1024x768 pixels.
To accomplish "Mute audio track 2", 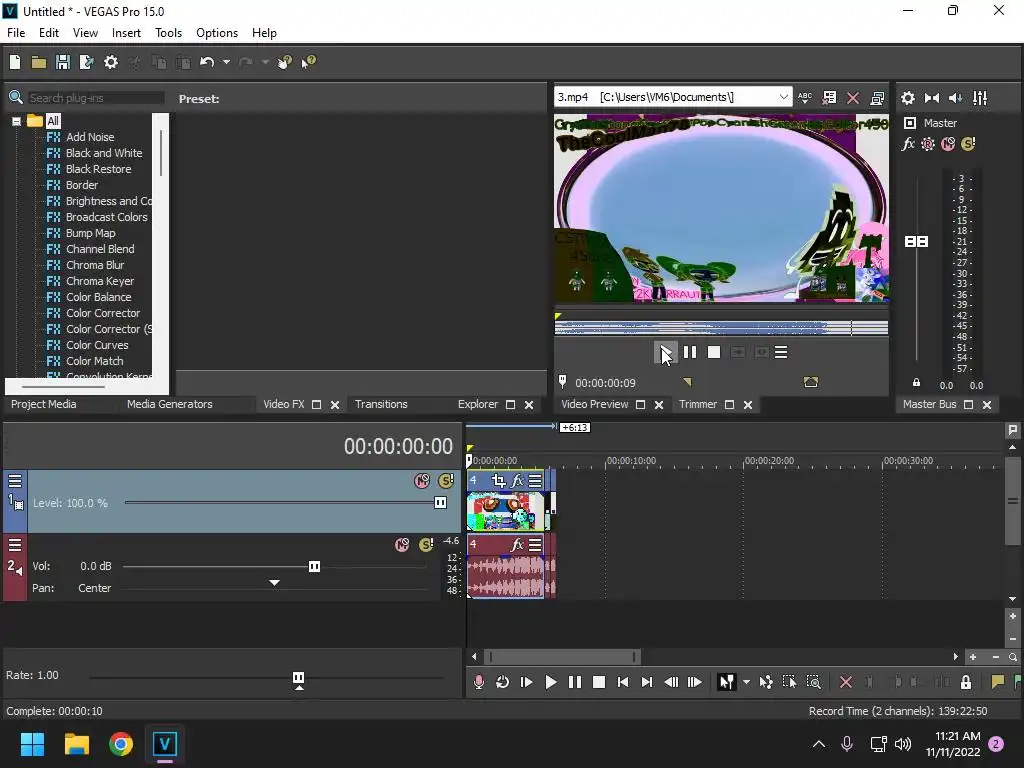I will click(402, 545).
